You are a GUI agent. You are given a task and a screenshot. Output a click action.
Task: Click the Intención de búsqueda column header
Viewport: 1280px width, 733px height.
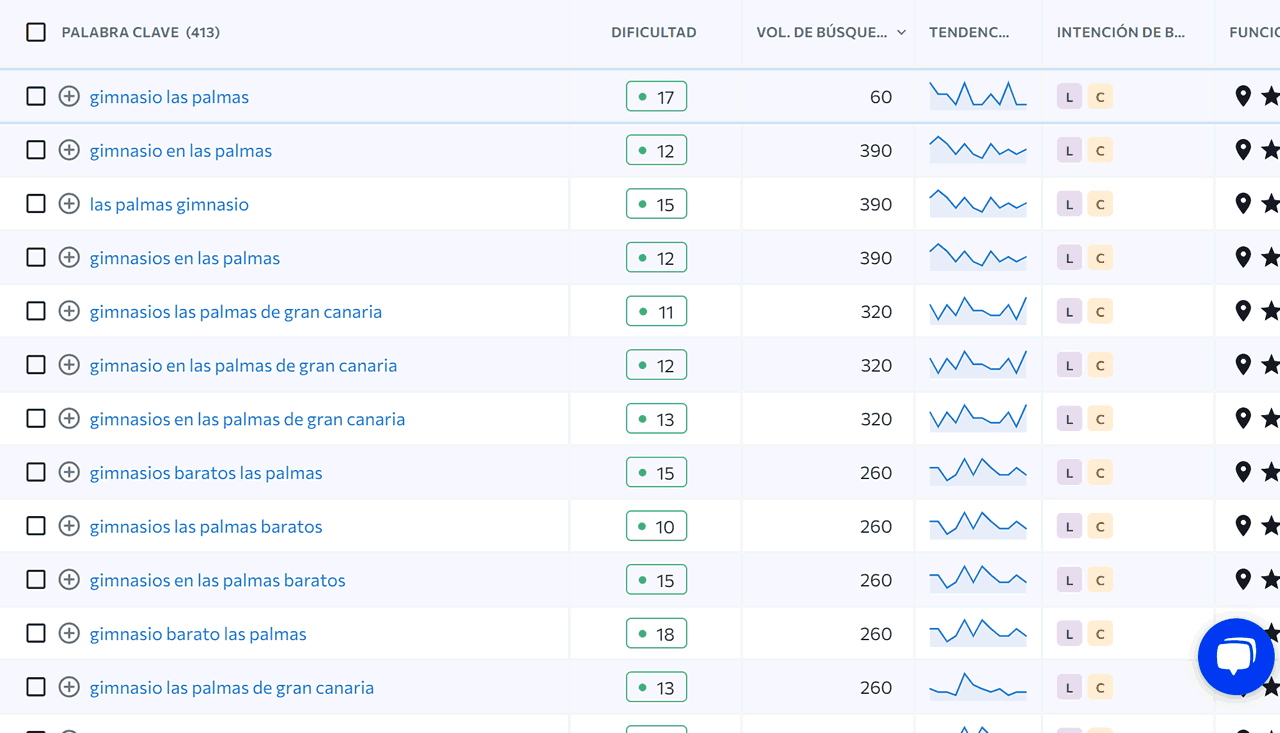point(1121,32)
